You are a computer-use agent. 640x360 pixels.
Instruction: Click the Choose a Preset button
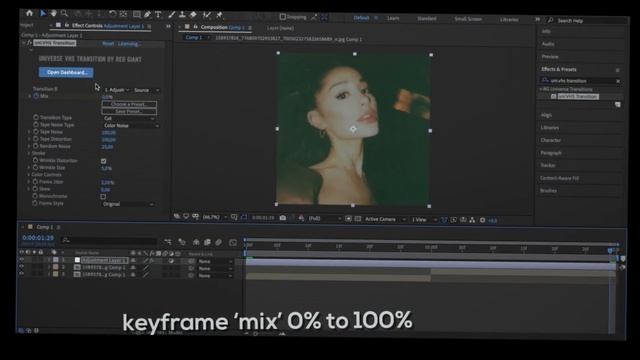pyautogui.click(x=129, y=104)
